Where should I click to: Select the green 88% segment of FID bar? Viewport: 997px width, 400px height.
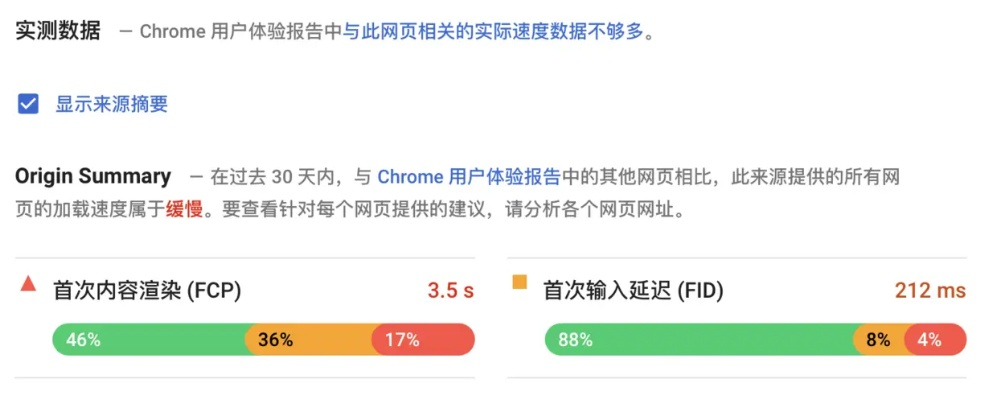click(698, 340)
